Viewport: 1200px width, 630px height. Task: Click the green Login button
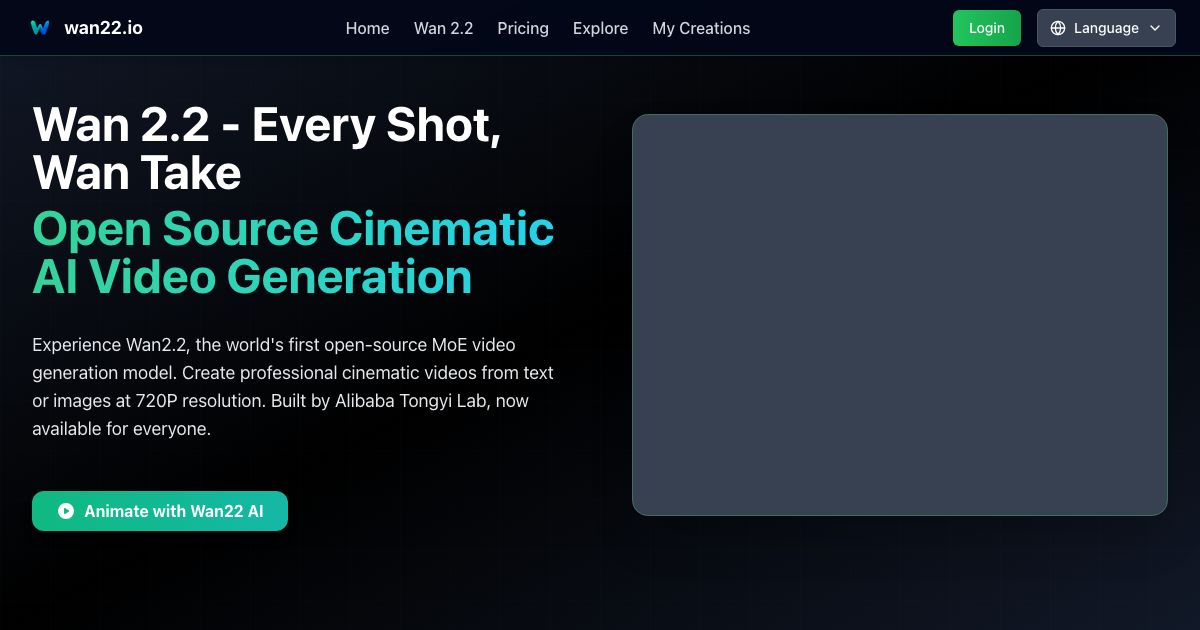point(987,28)
